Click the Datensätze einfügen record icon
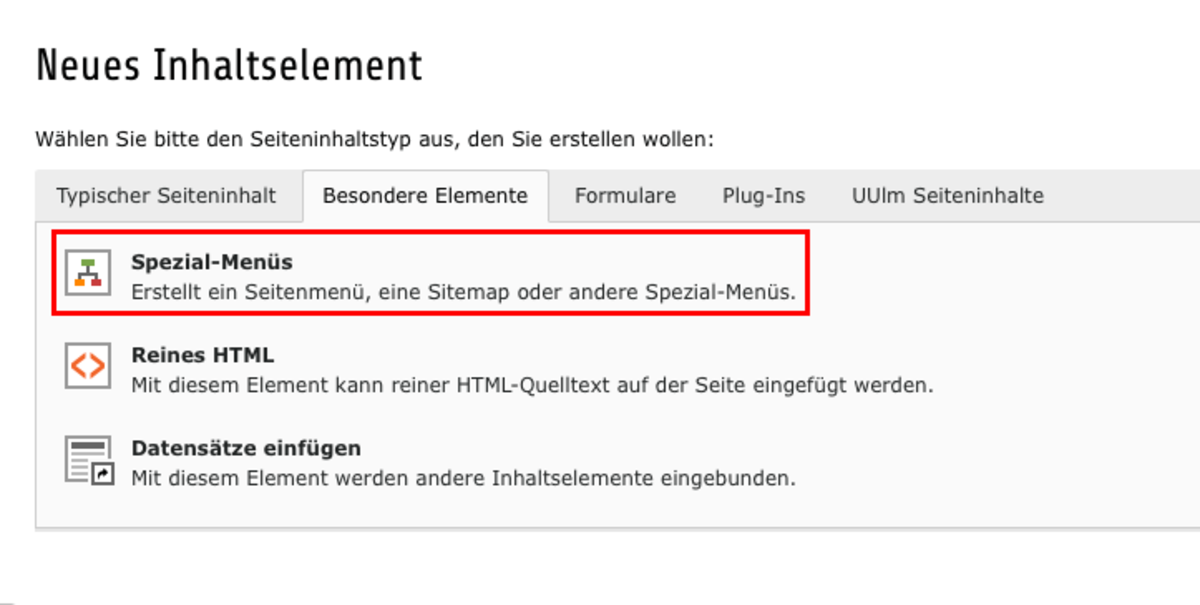 coord(89,459)
